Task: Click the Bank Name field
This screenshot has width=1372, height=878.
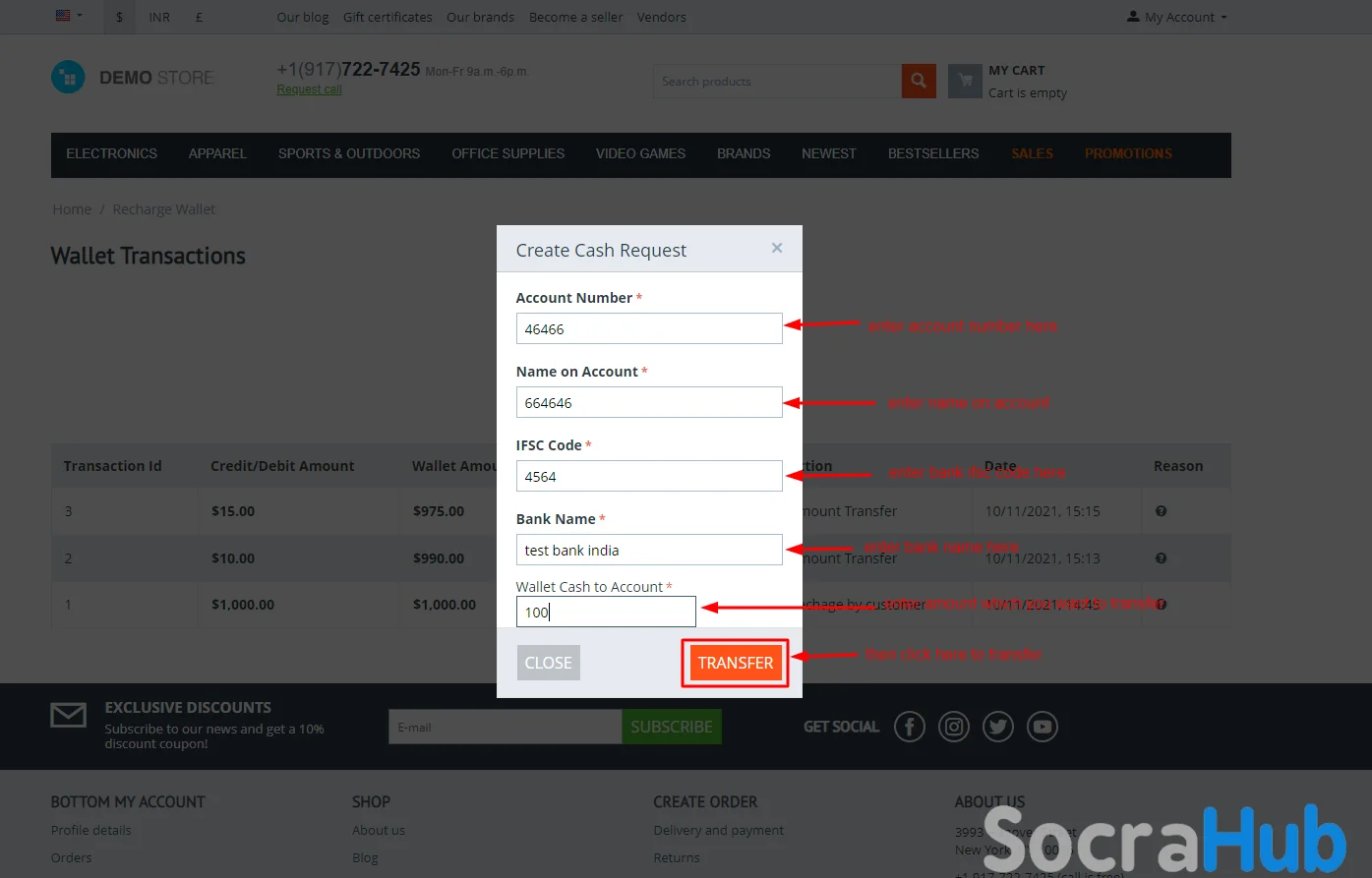Action: tap(649, 550)
